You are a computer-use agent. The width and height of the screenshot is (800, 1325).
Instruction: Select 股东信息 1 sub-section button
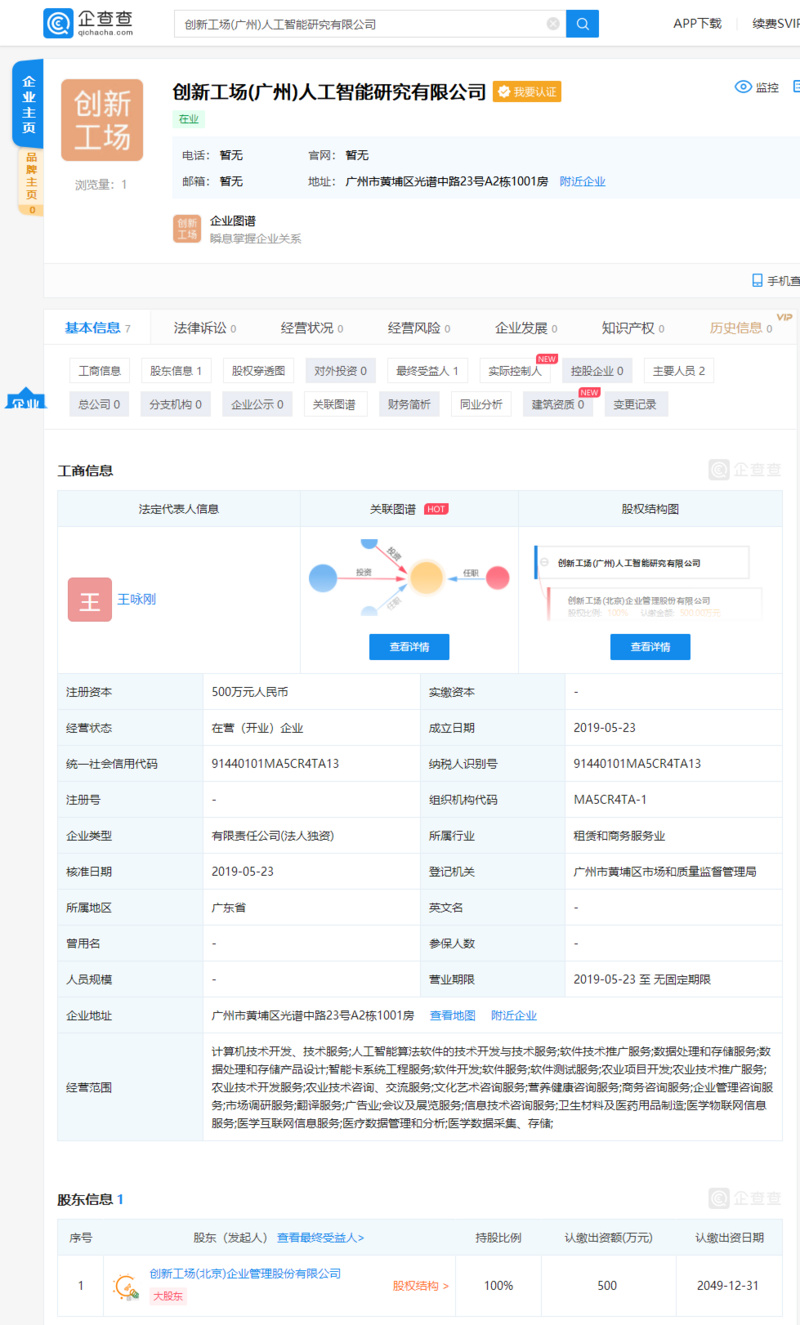[176, 371]
